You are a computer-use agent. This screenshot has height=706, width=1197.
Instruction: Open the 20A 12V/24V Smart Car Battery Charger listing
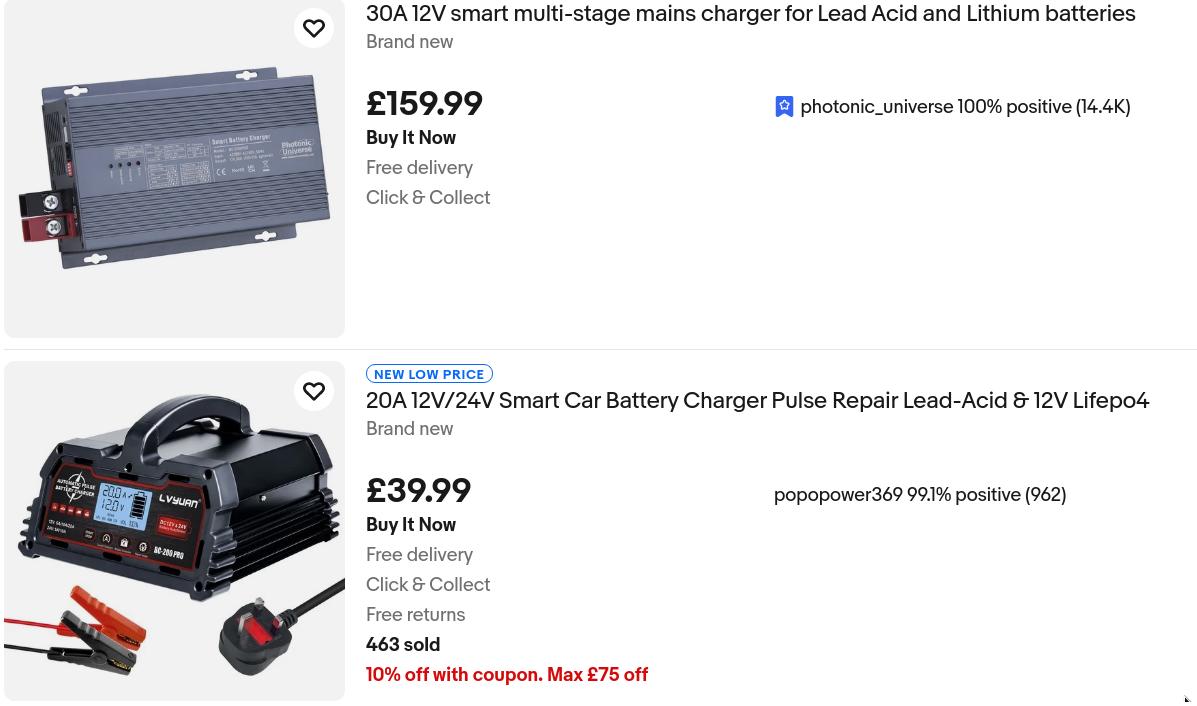tap(757, 401)
